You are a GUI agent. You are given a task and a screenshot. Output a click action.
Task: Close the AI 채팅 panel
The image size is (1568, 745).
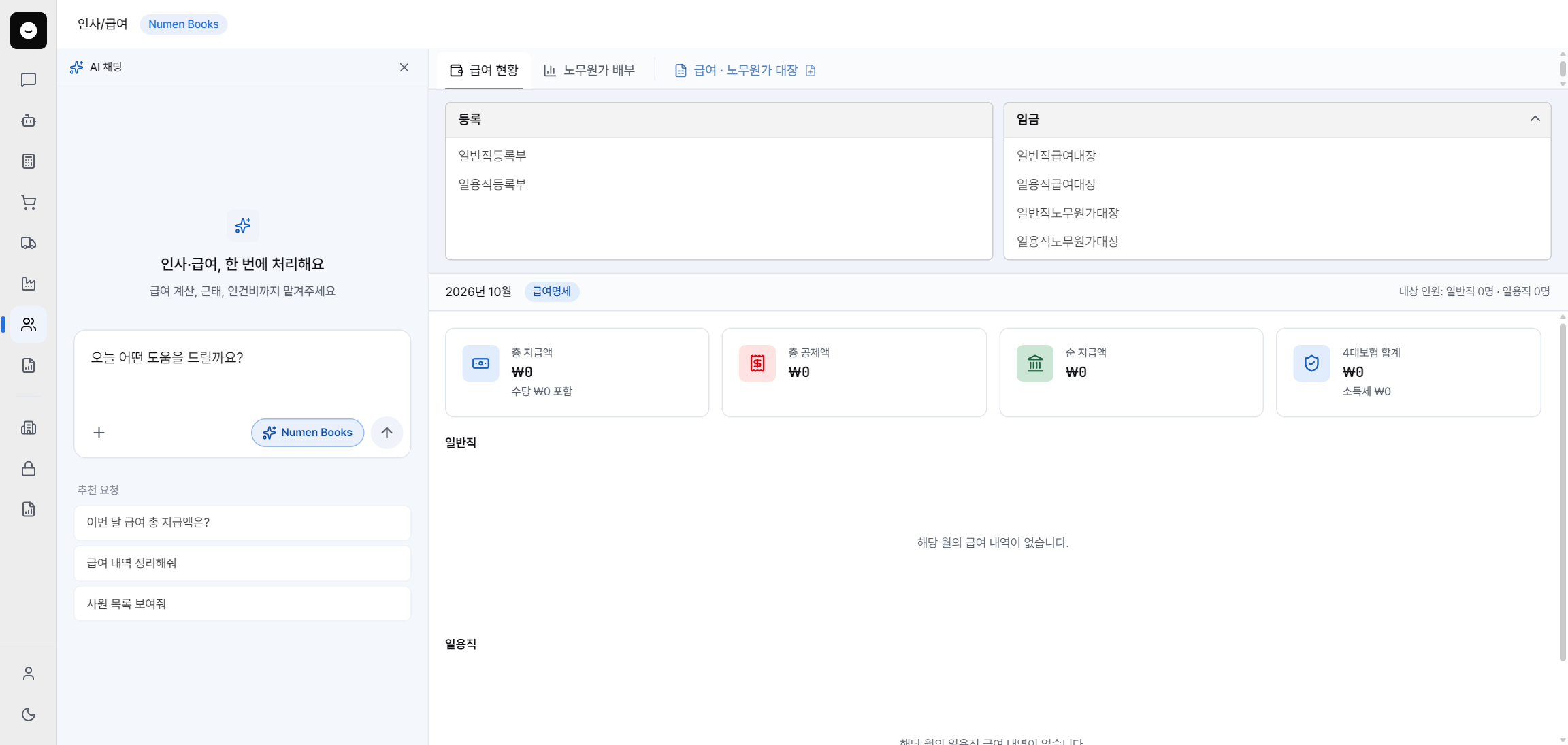(x=404, y=67)
